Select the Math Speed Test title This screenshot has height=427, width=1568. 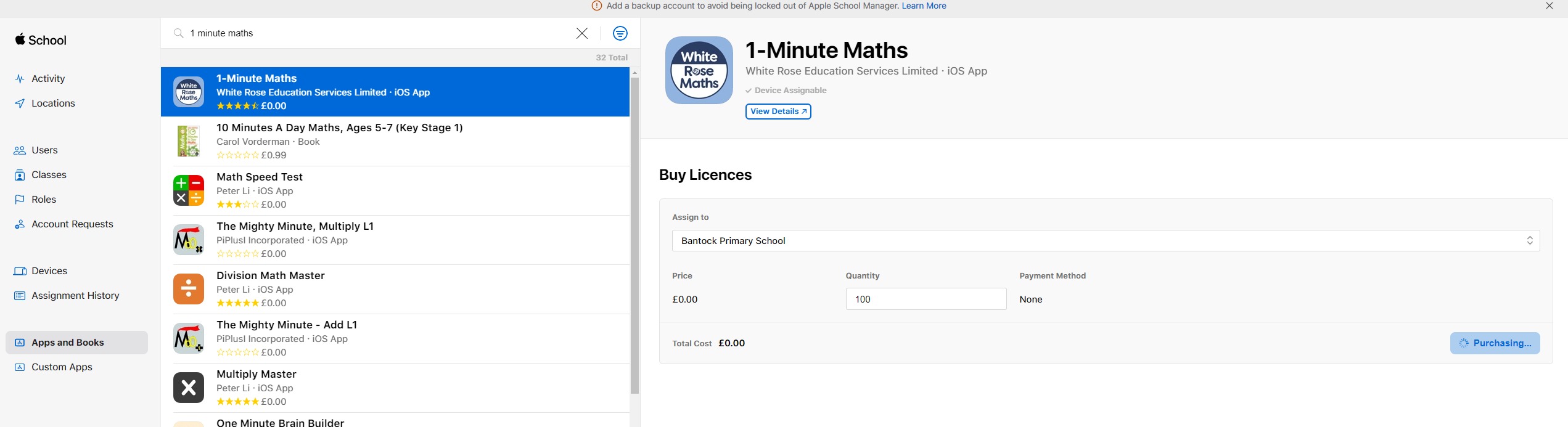[260, 177]
